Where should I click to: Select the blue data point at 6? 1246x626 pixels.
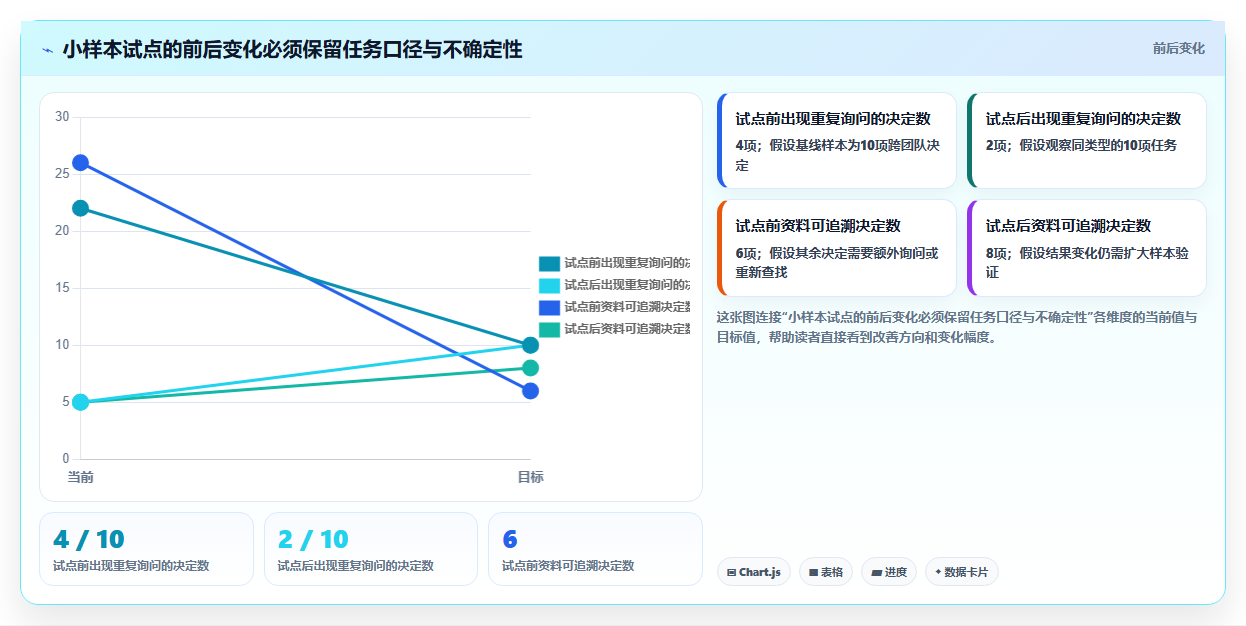click(531, 391)
